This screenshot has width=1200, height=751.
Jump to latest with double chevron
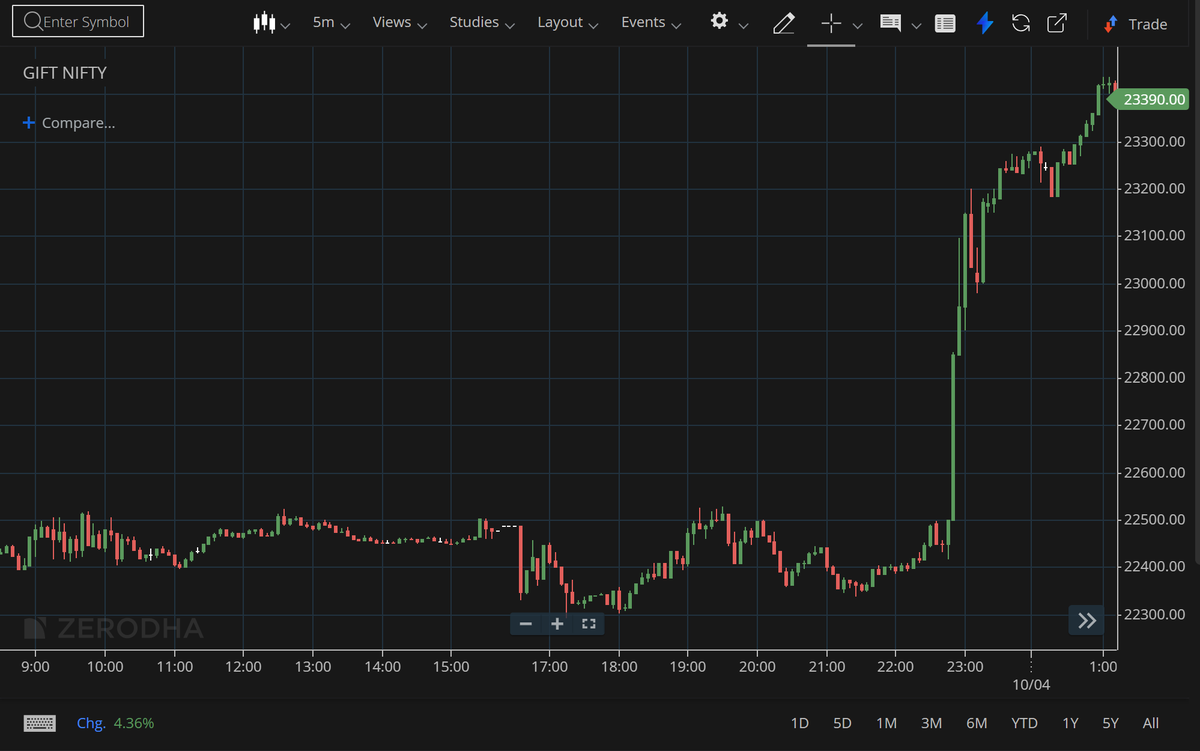(x=1087, y=621)
